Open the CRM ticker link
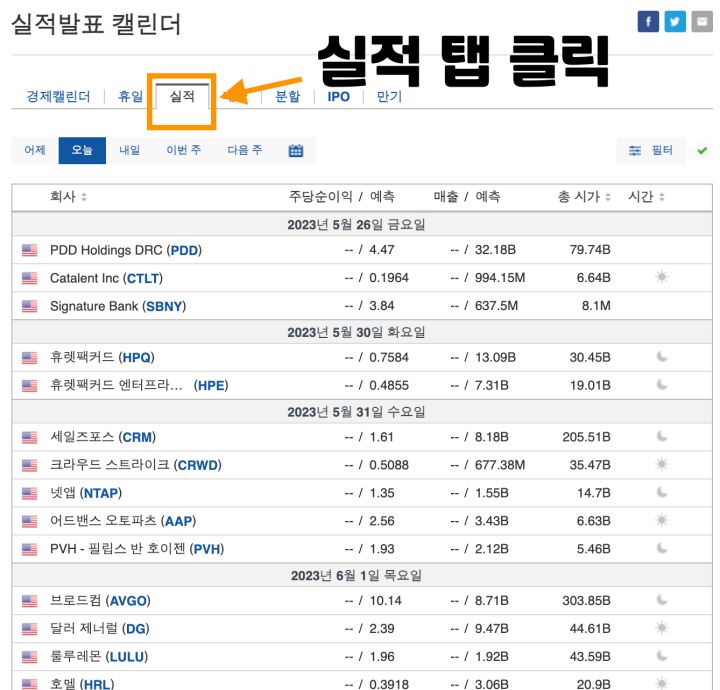This screenshot has height=690, width=720. [137, 438]
